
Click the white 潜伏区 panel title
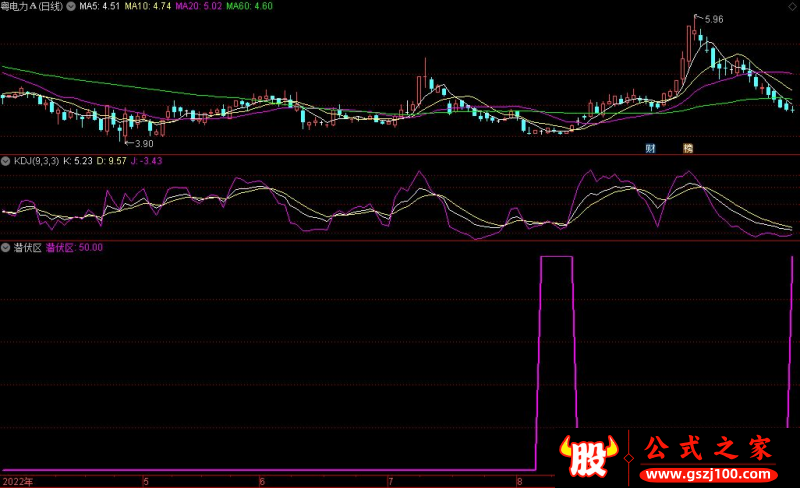(28, 248)
